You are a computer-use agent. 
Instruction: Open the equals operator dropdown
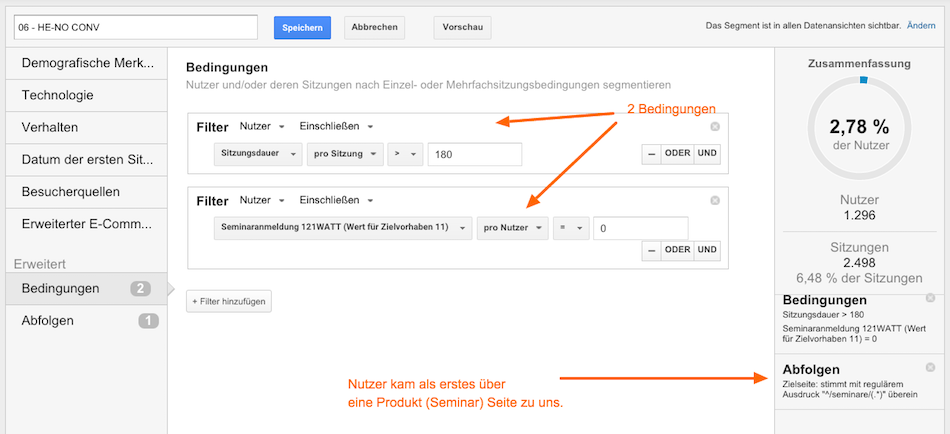pyautogui.click(x=571, y=228)
